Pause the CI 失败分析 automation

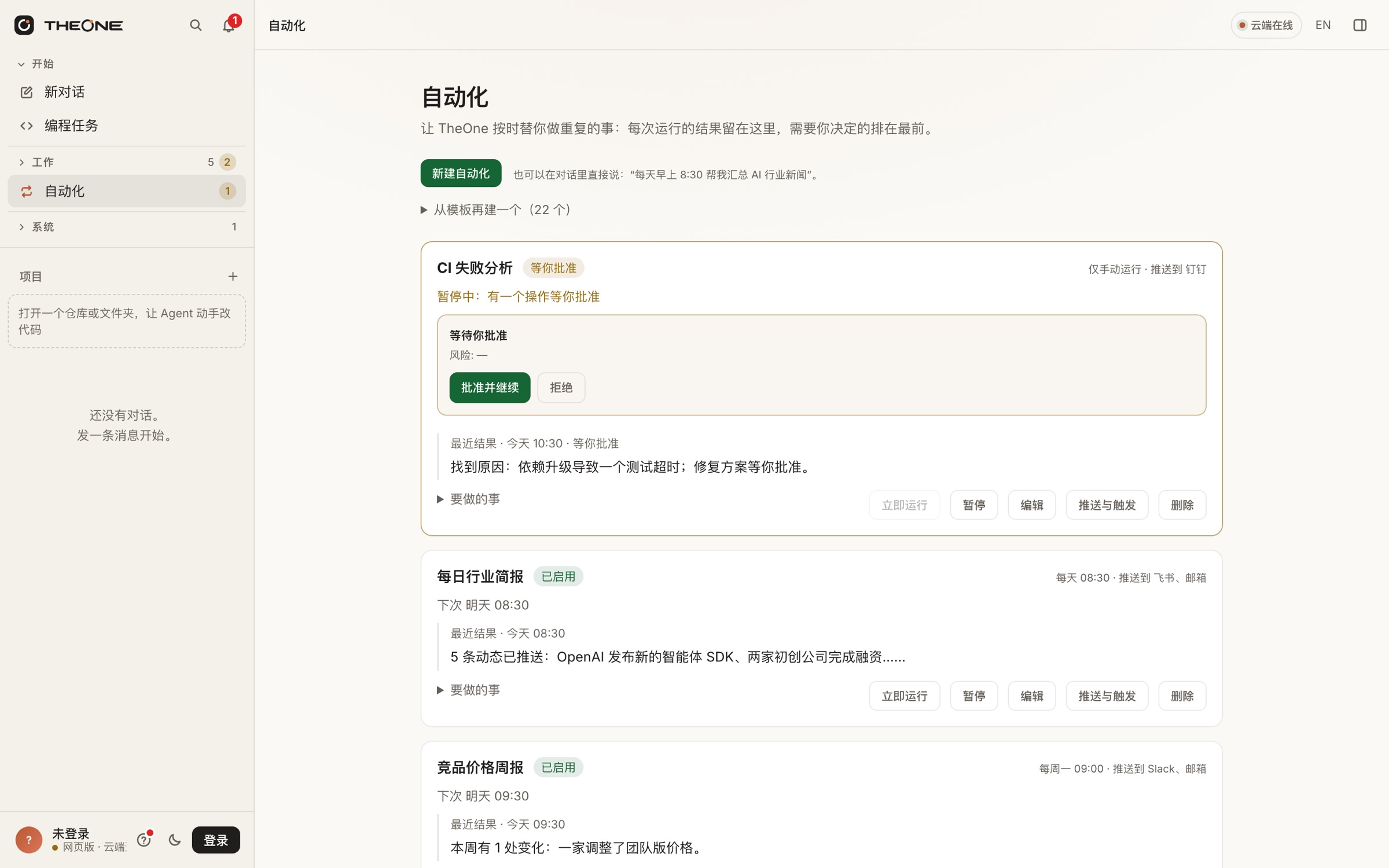[x=973, y=505]
